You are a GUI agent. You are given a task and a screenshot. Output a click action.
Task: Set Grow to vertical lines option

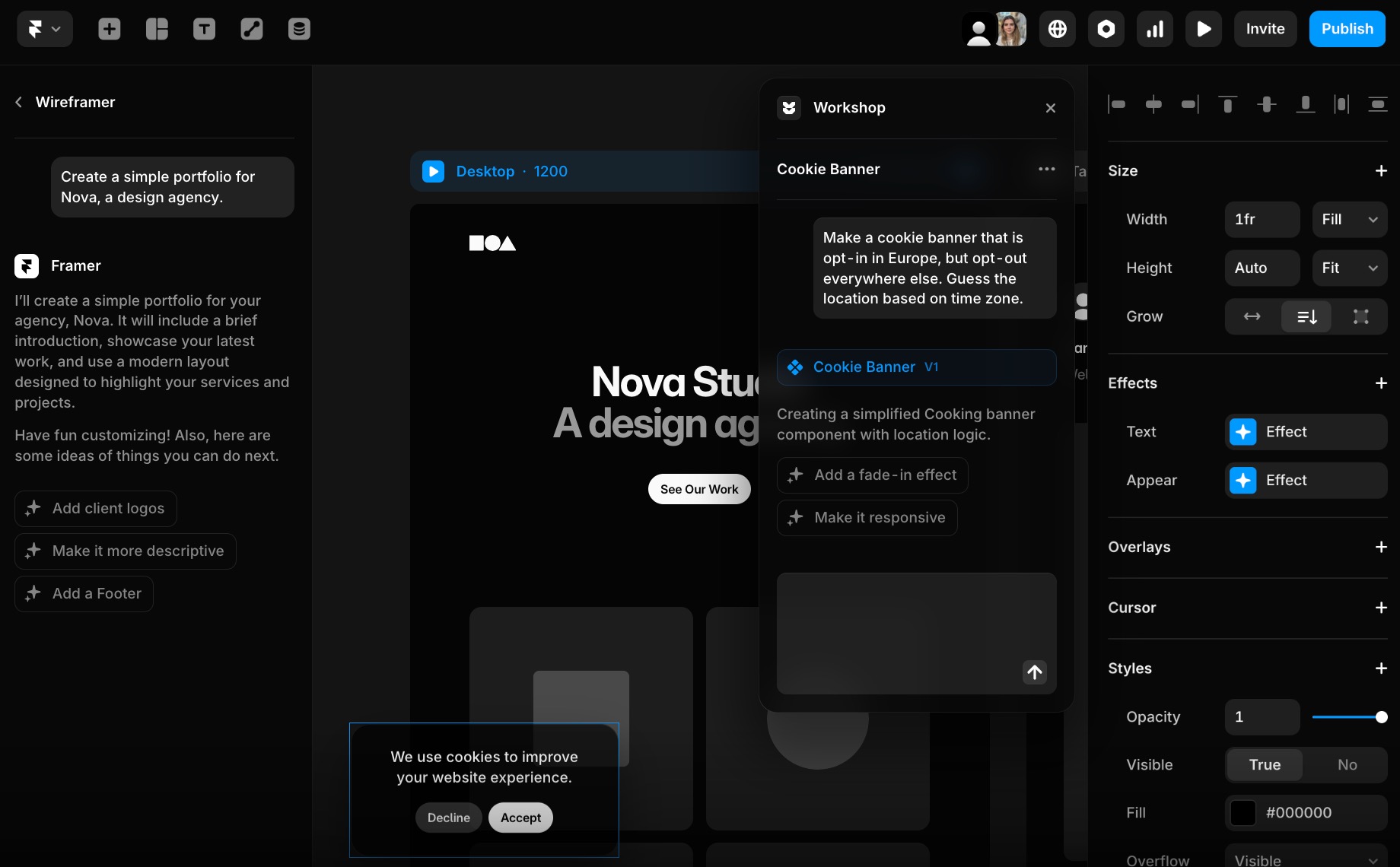point(1306,317)
